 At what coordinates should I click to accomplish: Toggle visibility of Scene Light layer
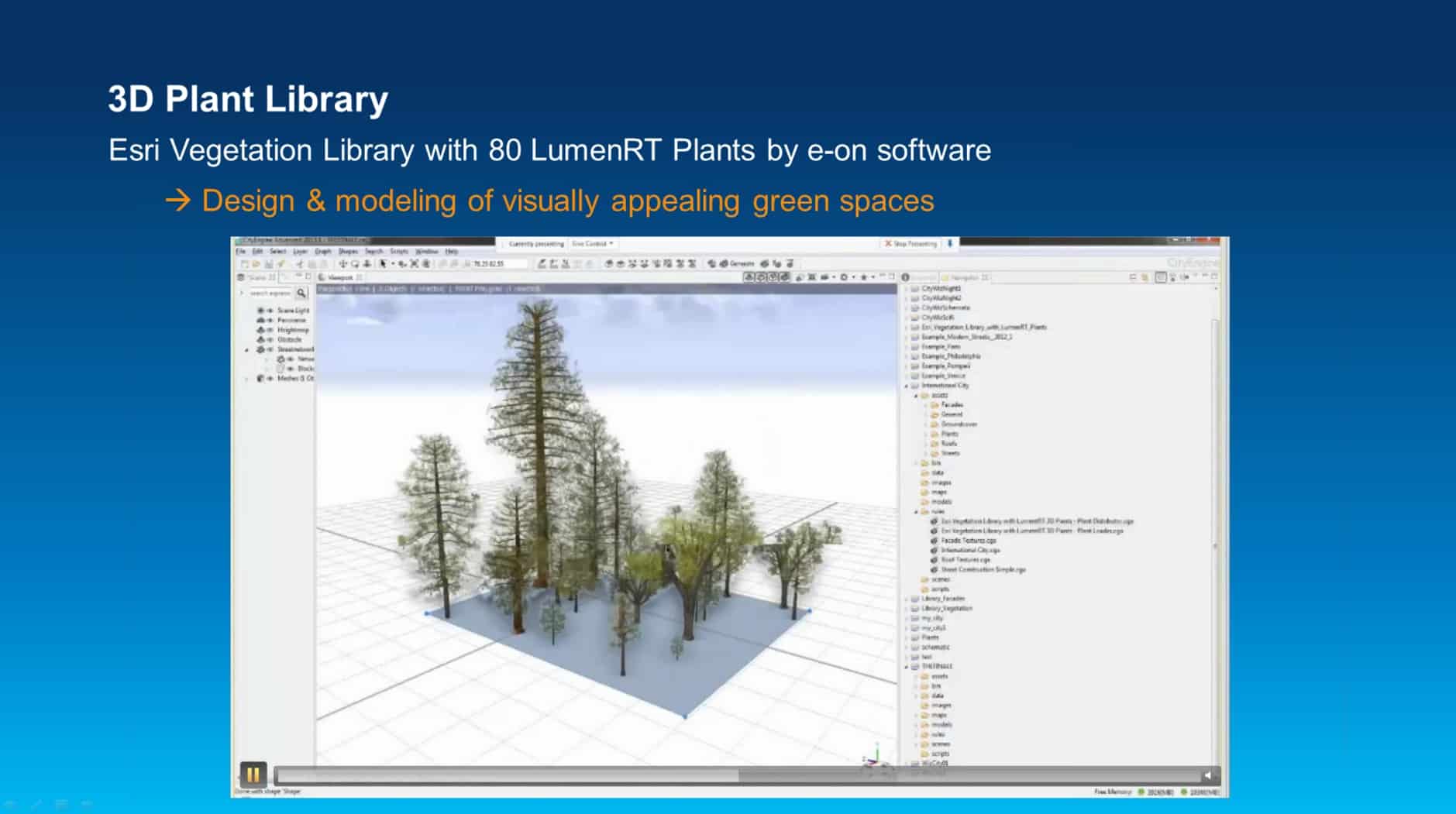[269, 311]
